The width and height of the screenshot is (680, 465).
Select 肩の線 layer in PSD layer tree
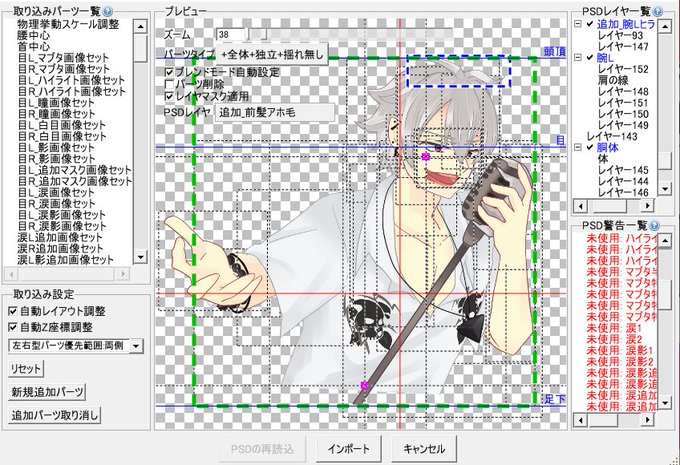coord(613,80)
